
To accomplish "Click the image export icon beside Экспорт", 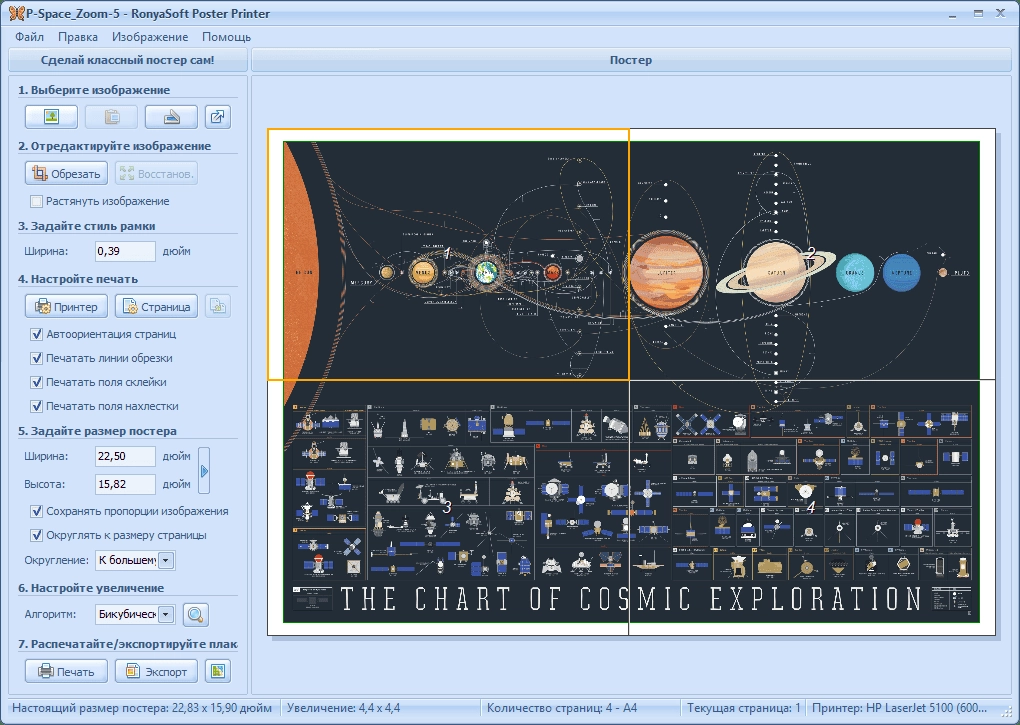I will point(218,671).
